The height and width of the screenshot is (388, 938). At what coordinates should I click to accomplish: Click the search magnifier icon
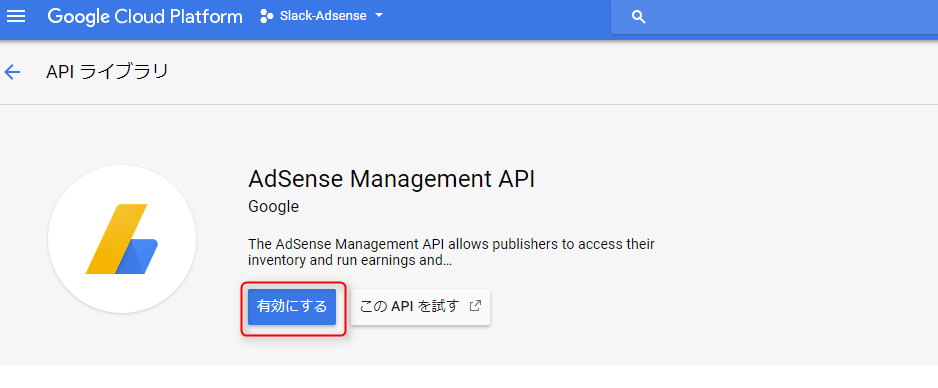coord(638,17)
